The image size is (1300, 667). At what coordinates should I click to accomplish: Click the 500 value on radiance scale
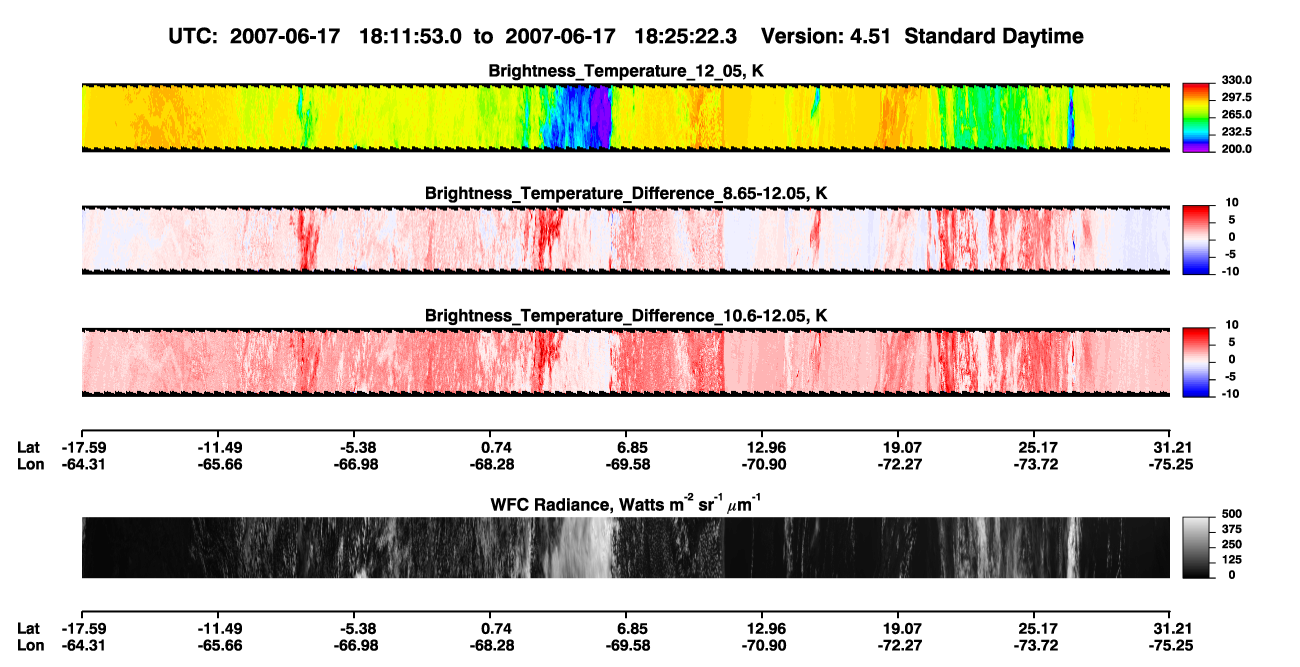(x=1231, y=513)
